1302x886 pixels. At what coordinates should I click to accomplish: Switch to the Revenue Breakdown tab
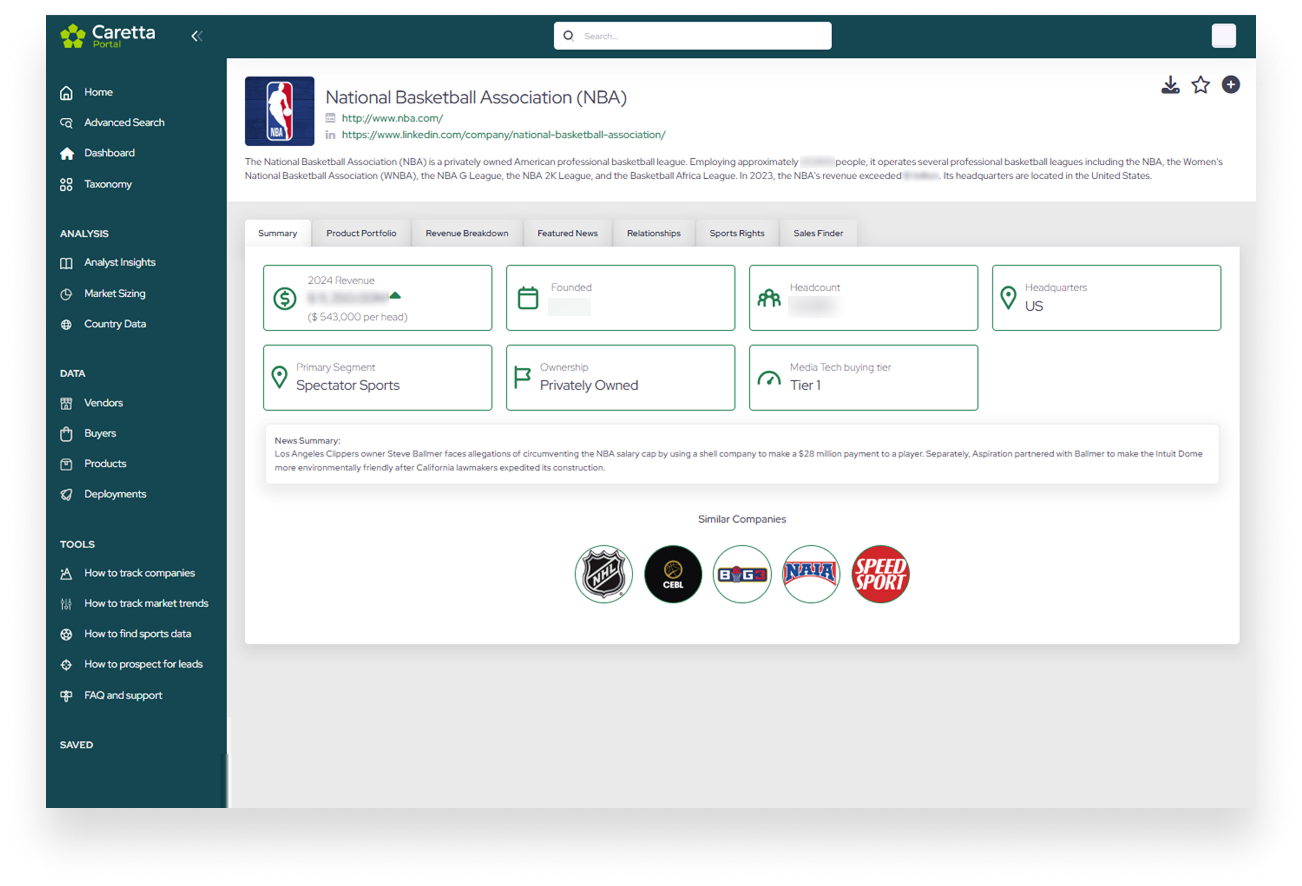(x=467, y=233)
